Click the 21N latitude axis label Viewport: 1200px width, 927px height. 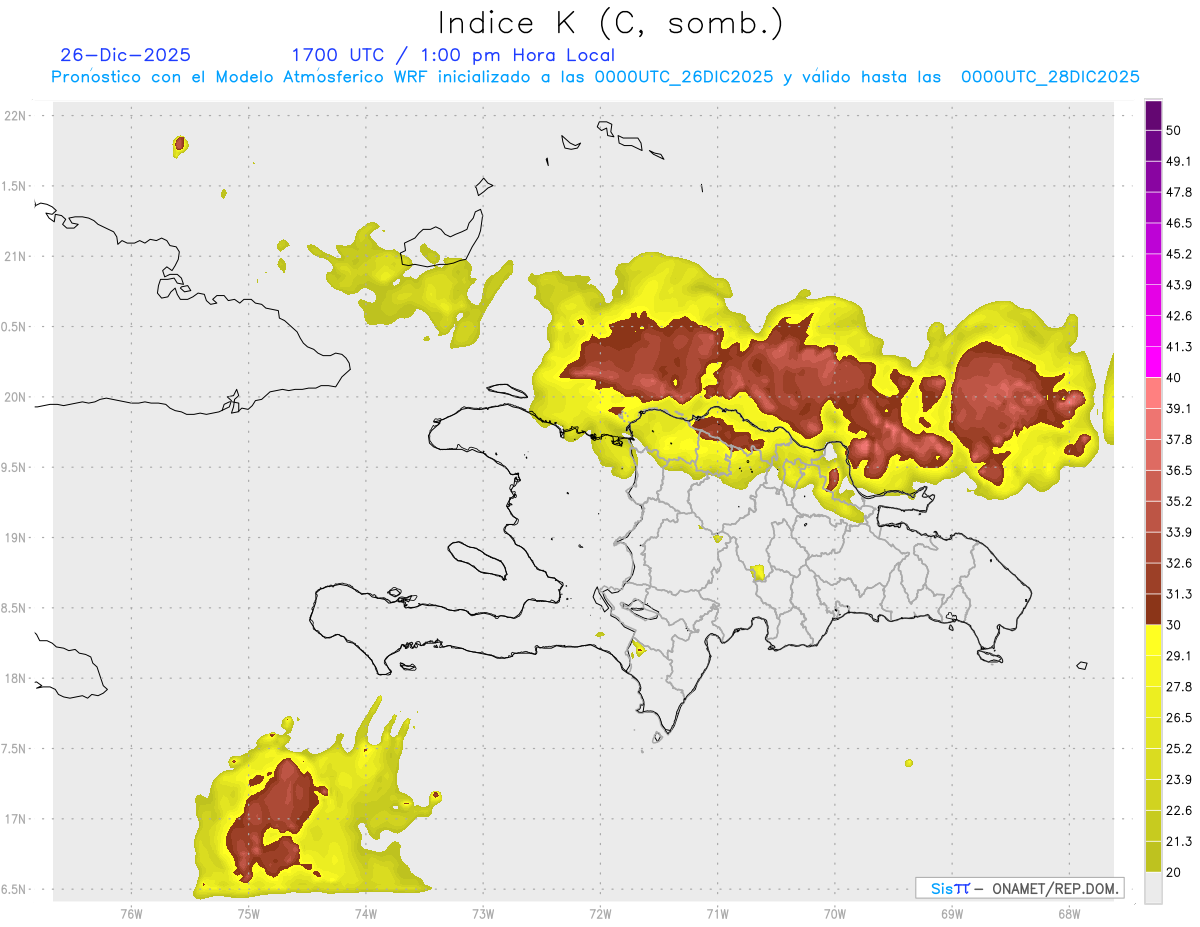[17, 257]
